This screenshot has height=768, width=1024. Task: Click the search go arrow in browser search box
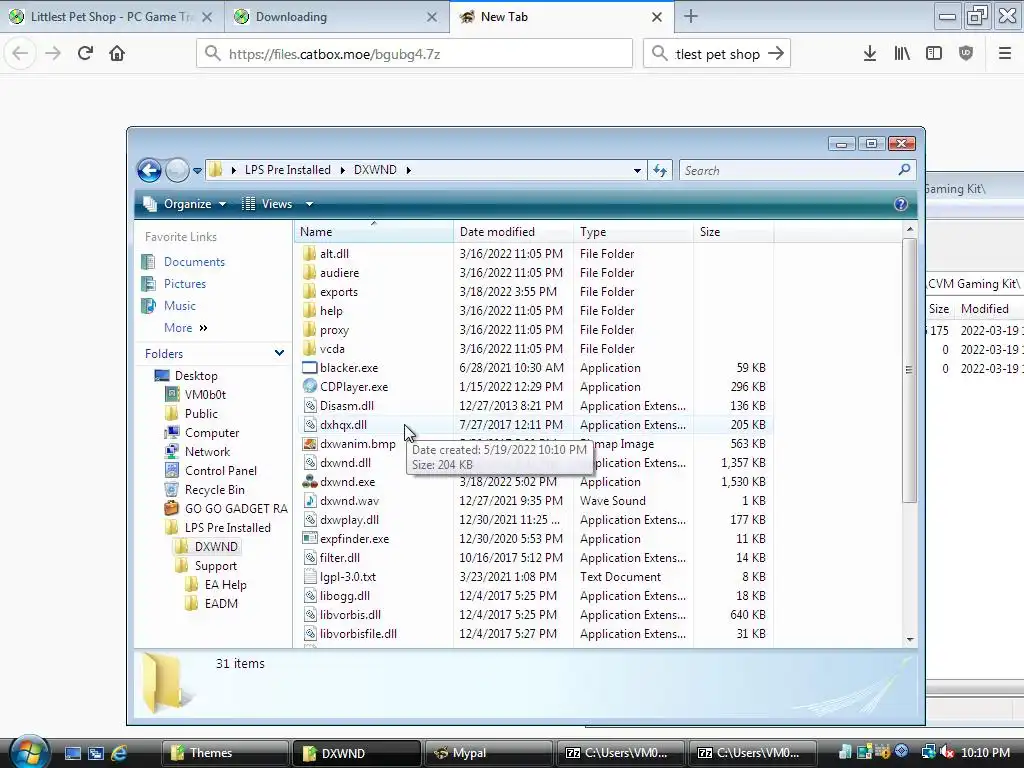pyautogui.click(x=776, y=54)
